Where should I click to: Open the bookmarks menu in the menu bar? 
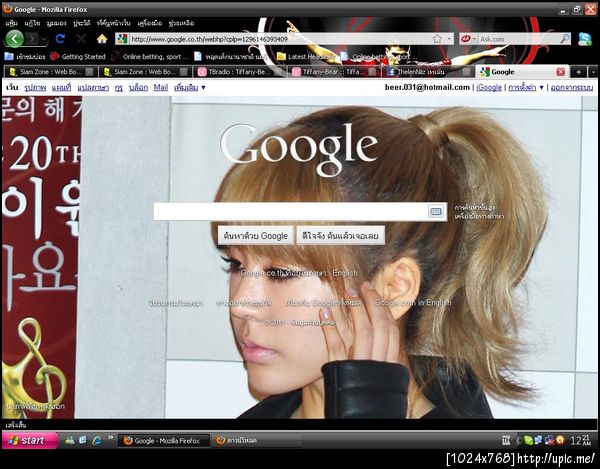(x=114, y=23)
